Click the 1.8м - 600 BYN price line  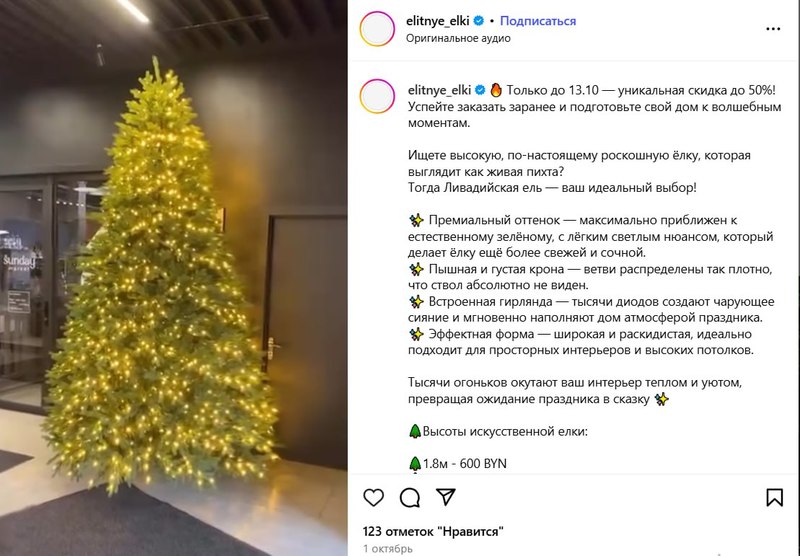coord(458,464)
